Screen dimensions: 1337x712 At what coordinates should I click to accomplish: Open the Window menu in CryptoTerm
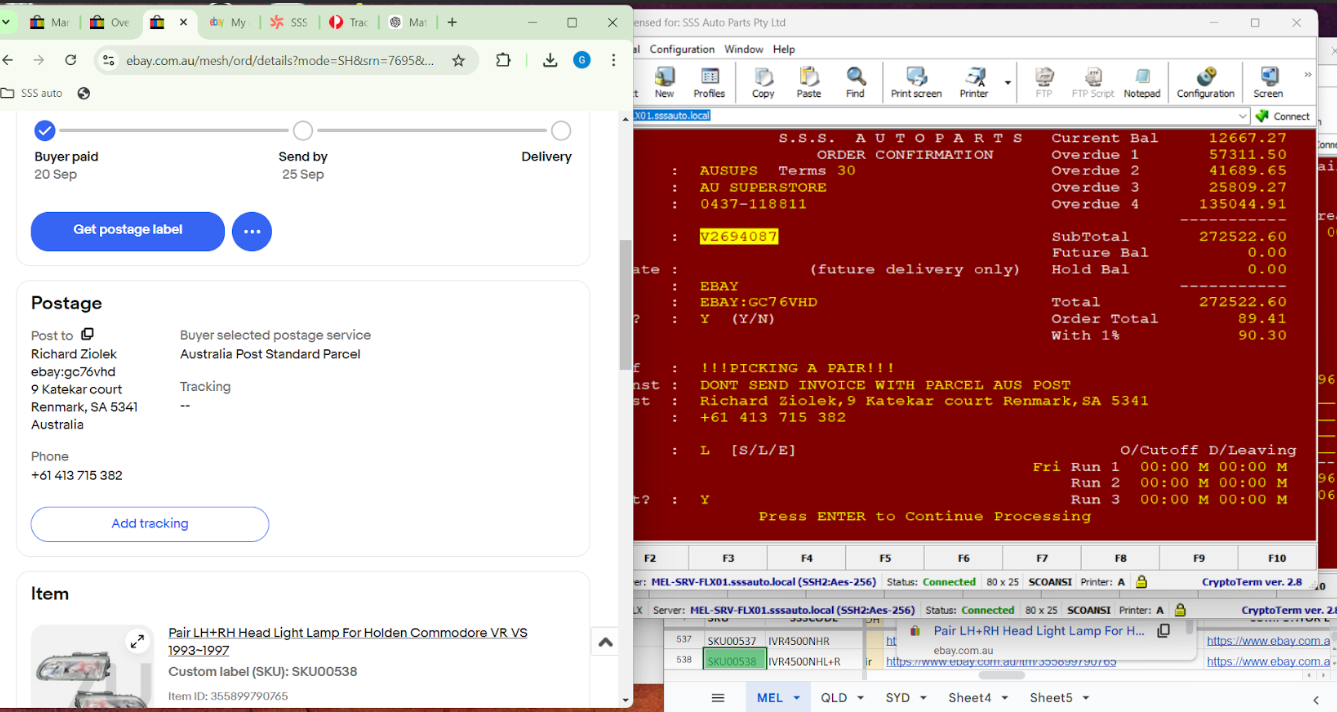743,49
